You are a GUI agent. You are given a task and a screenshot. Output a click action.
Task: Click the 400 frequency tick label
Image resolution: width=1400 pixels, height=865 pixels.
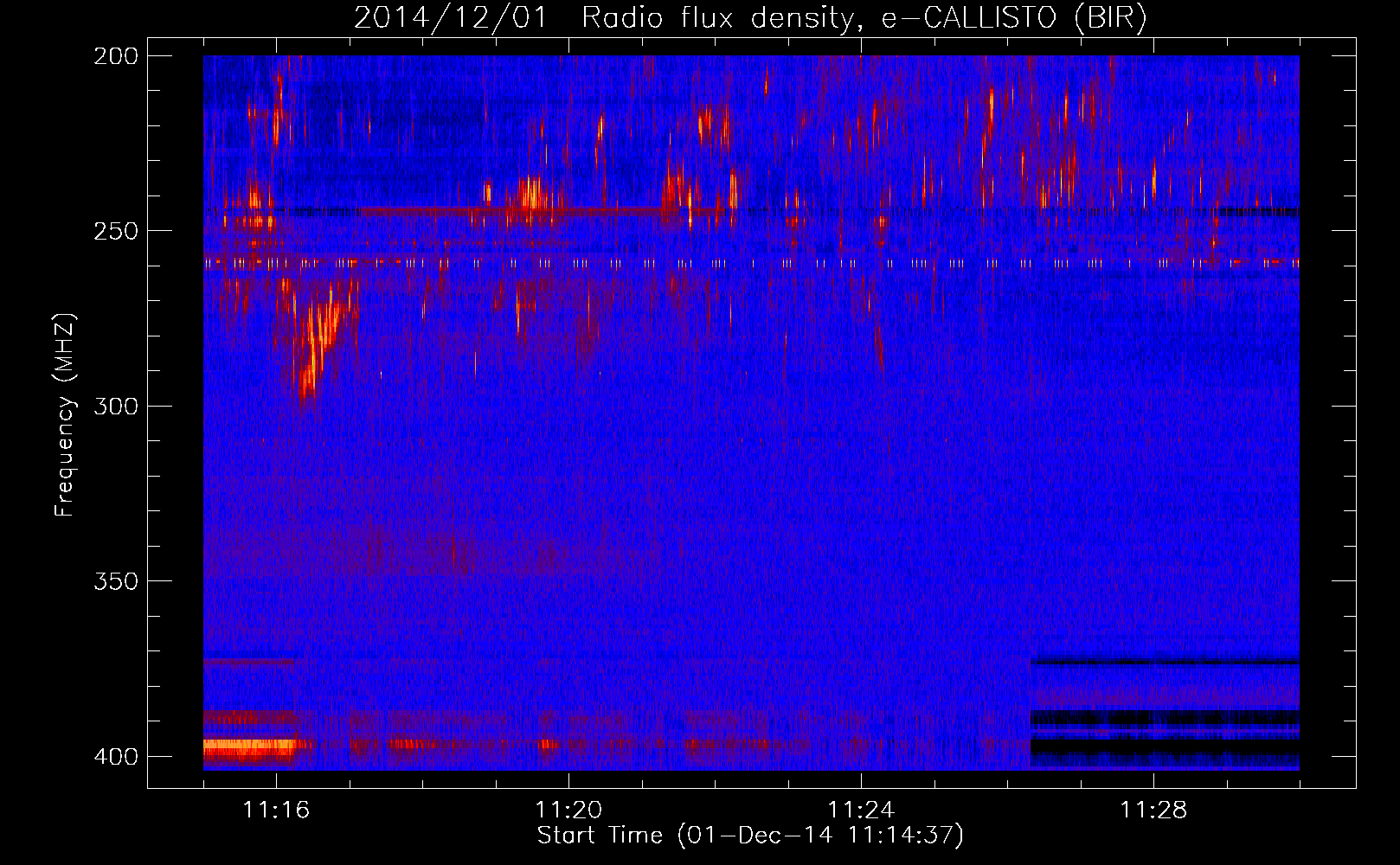(116, 757)
